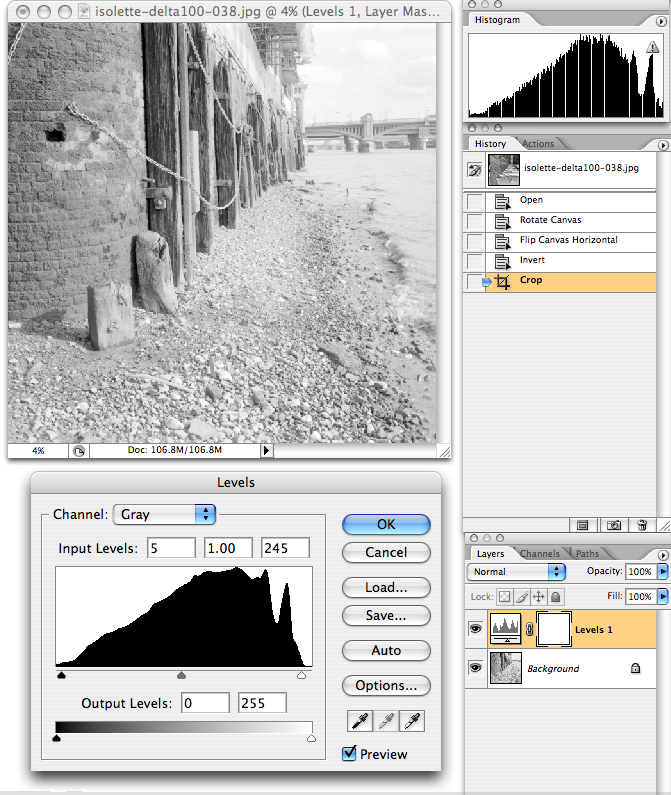Set history brush source to Rotate Canvas
The image size is (671, 795).
pos(475,222)
